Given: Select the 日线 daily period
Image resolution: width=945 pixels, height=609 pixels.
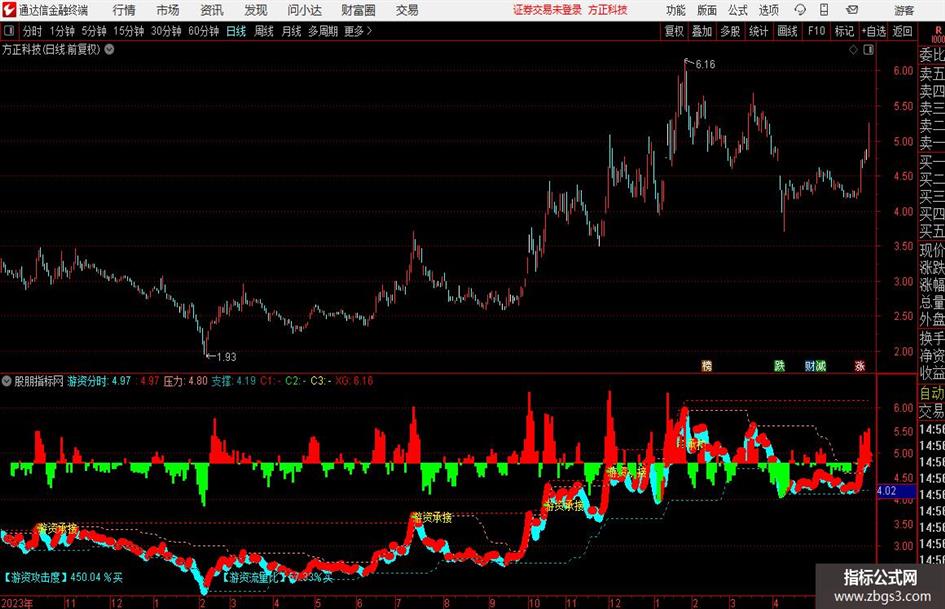Looking at the screenshot, I should click(236, 31).
